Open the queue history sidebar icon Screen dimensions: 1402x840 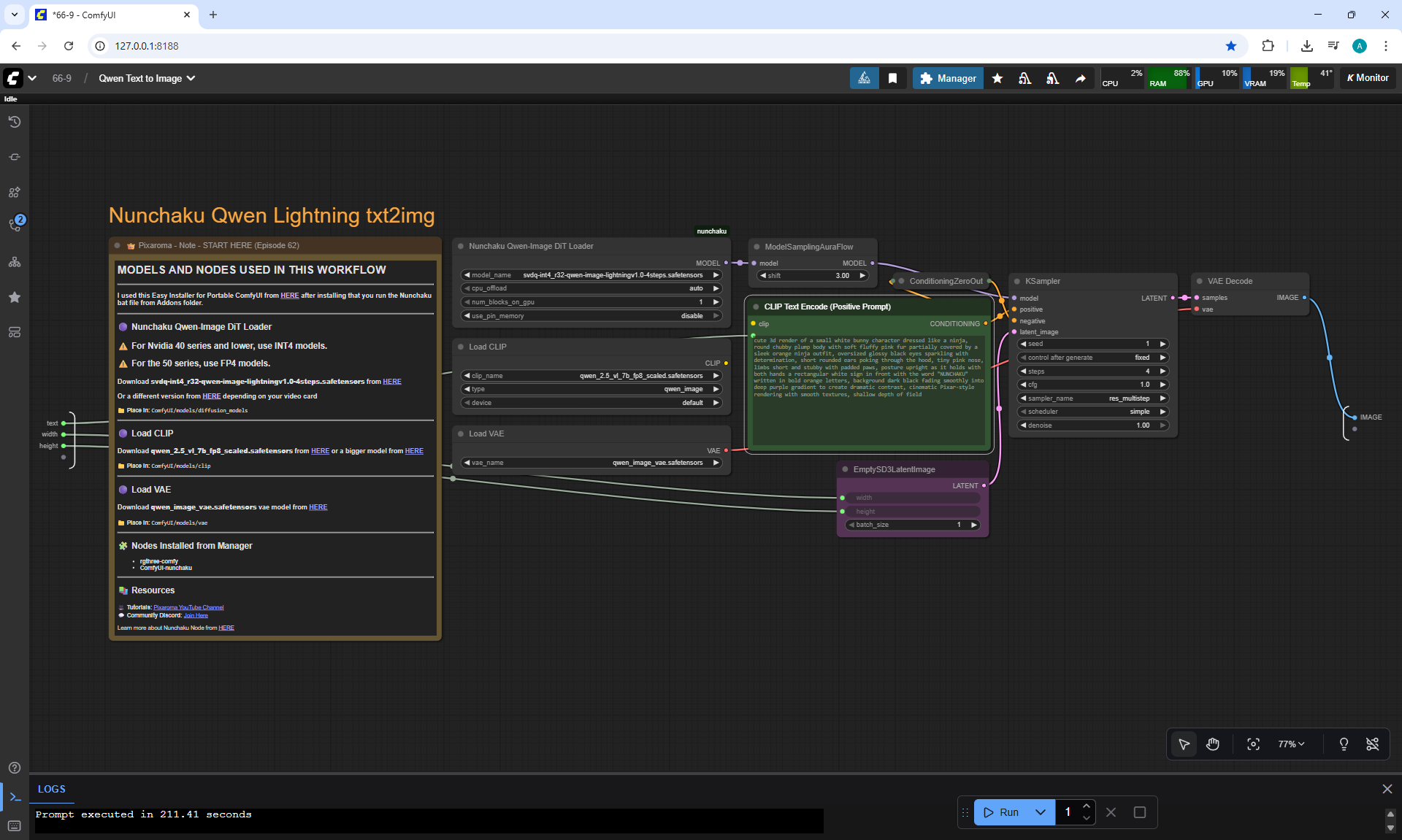pyautogui.click(x=15, y=122)
